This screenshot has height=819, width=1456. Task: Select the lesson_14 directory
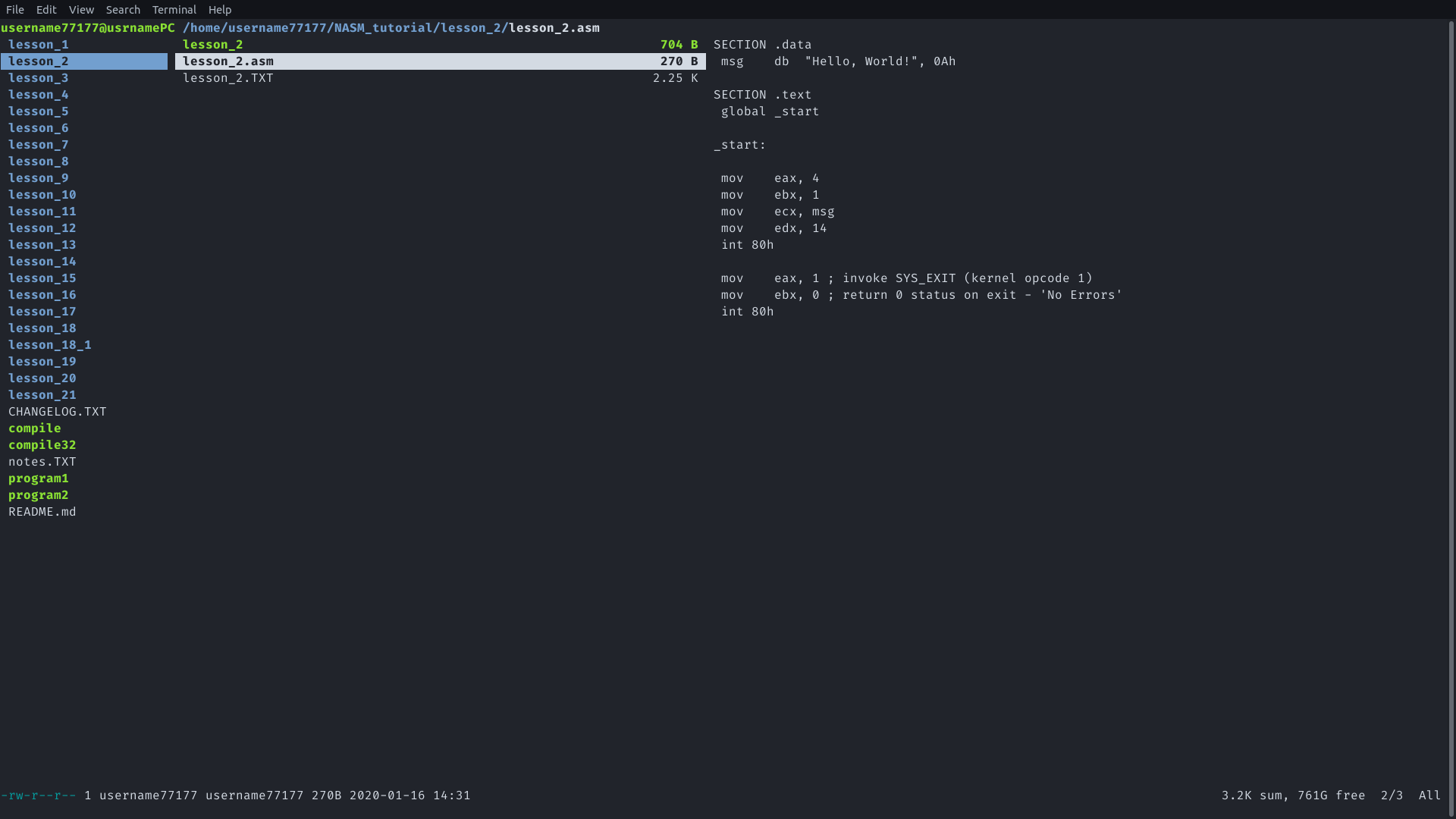click(42, 262)
